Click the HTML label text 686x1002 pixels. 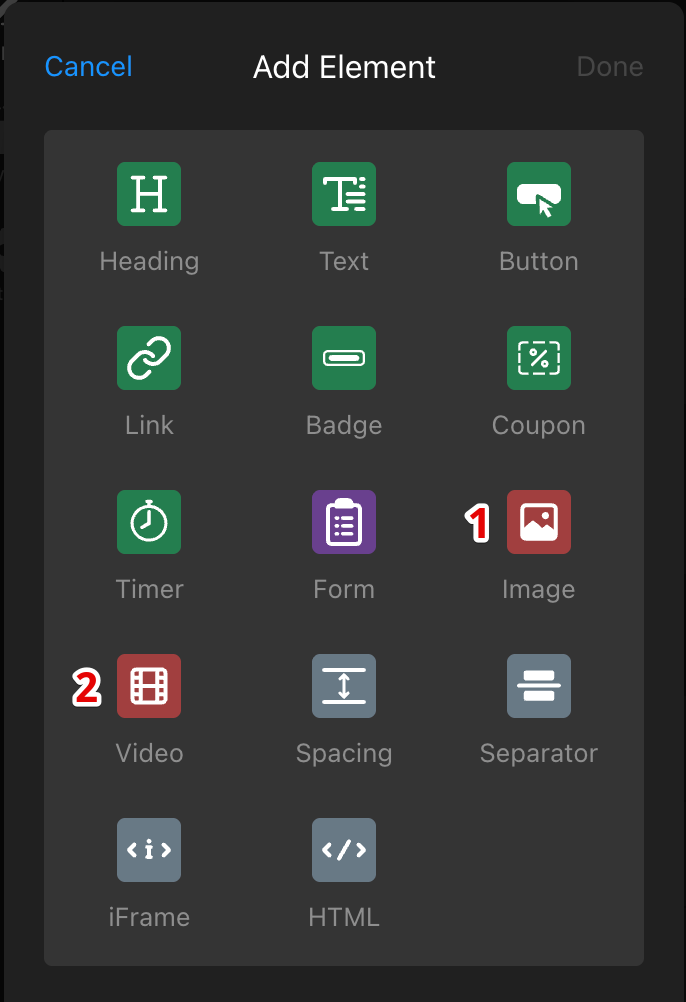(x=344, y=918)
